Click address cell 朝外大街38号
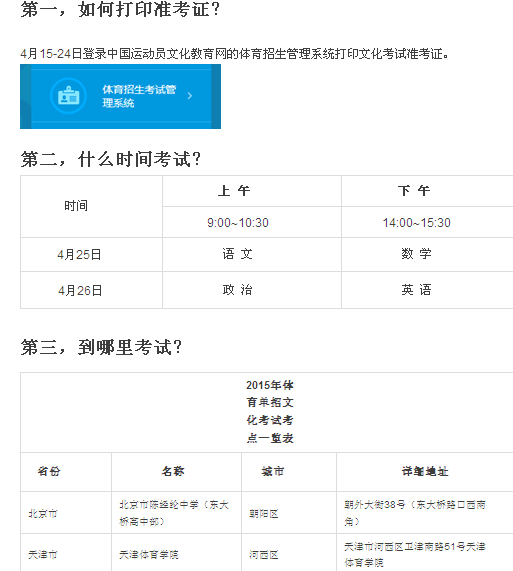513x571 pixels. [425, 513]
